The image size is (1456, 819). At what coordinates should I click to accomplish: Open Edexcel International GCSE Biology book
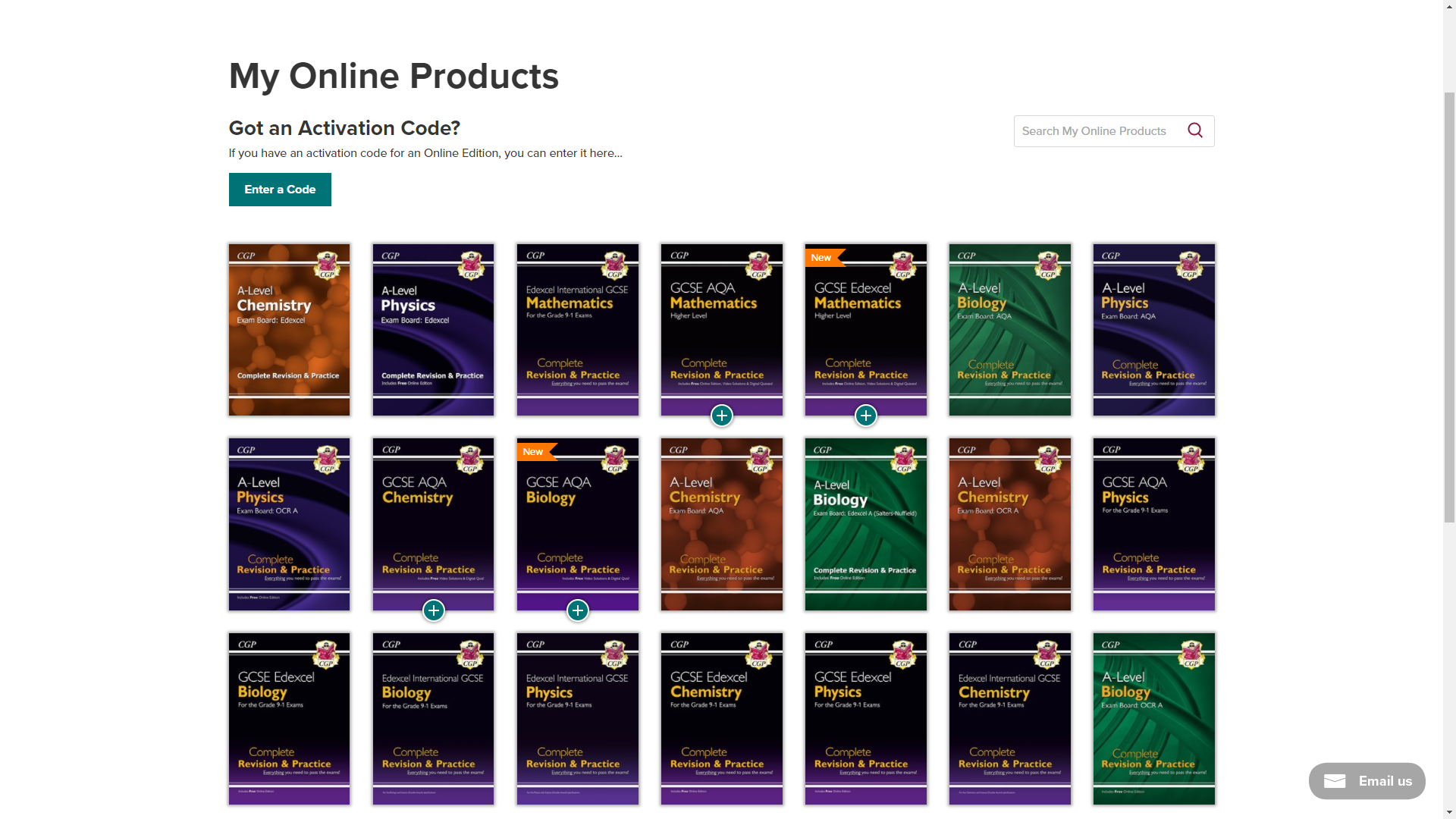tap(434, 719)
